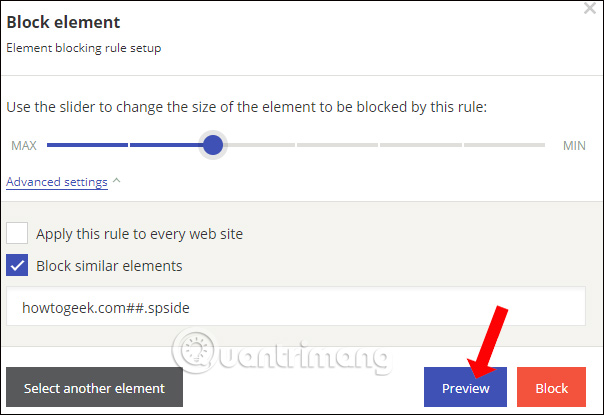604x415 pixels.
Task: Click the Block element dialog title
Action: (x=63, y=22)
